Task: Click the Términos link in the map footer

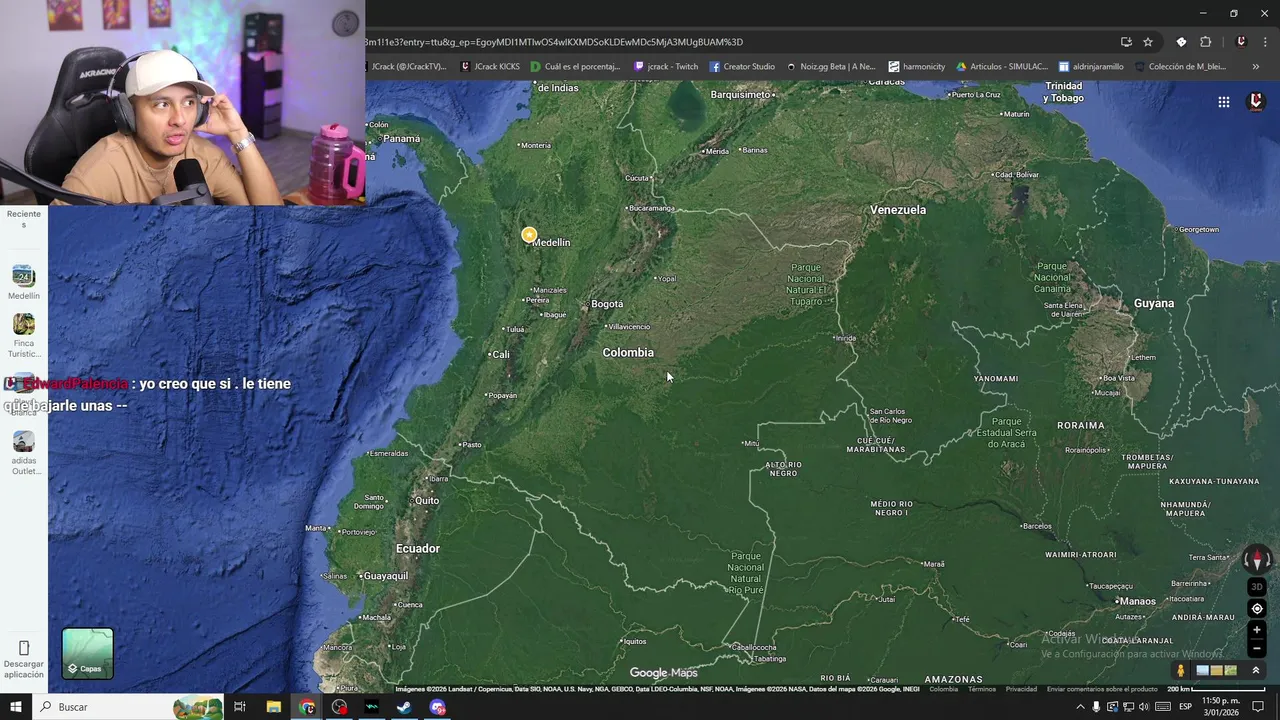Action: pyautogui.click(x=982, y=689)
